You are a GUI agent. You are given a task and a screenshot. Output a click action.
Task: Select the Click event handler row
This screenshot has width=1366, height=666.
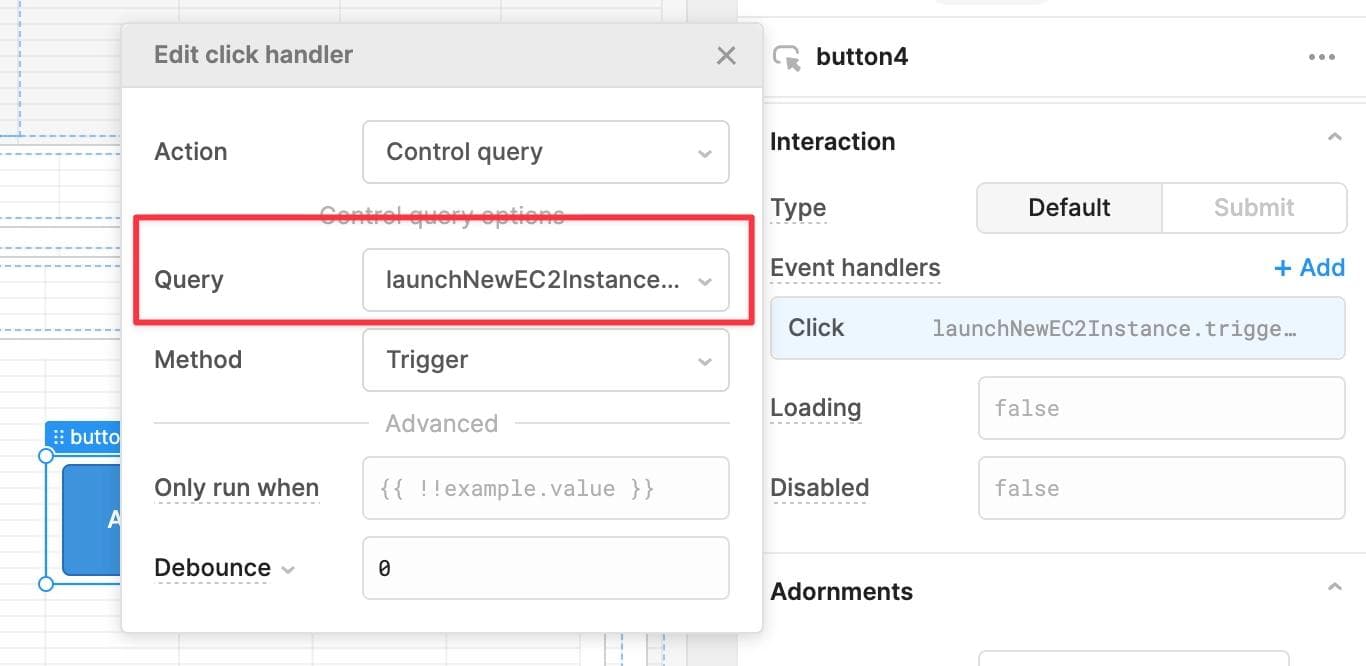click(x=1057, y=327)
